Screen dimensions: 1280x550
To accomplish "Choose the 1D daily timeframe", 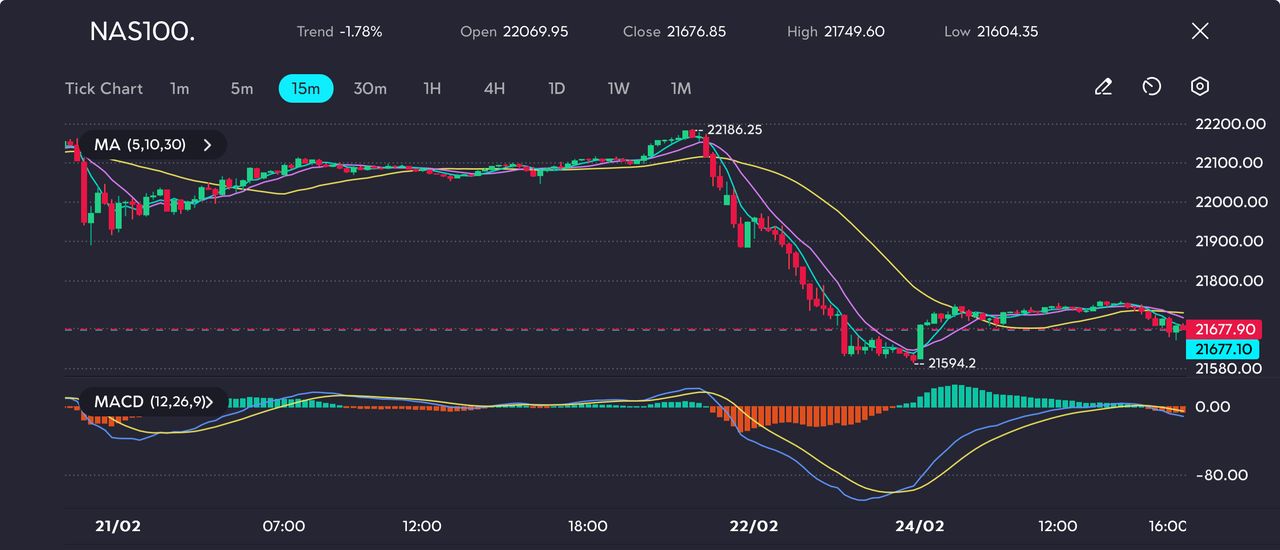I will point(557,89).
